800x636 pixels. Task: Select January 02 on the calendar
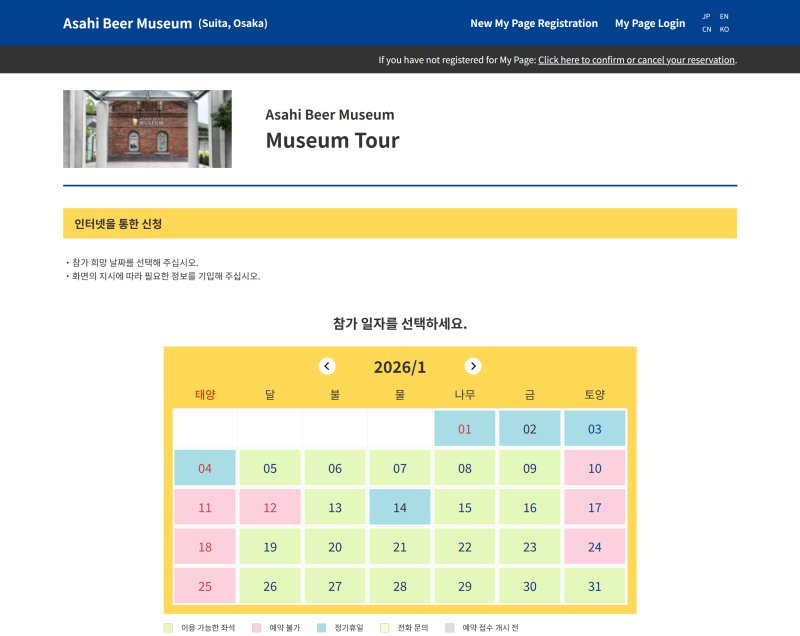(530, 428)
